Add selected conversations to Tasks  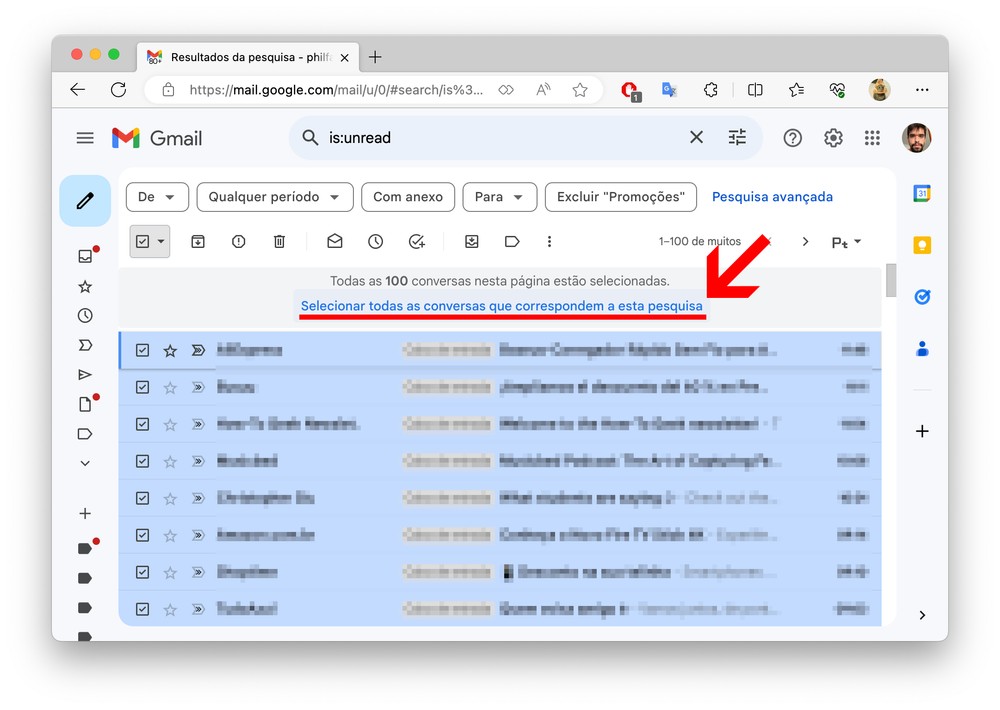point(416,241)
